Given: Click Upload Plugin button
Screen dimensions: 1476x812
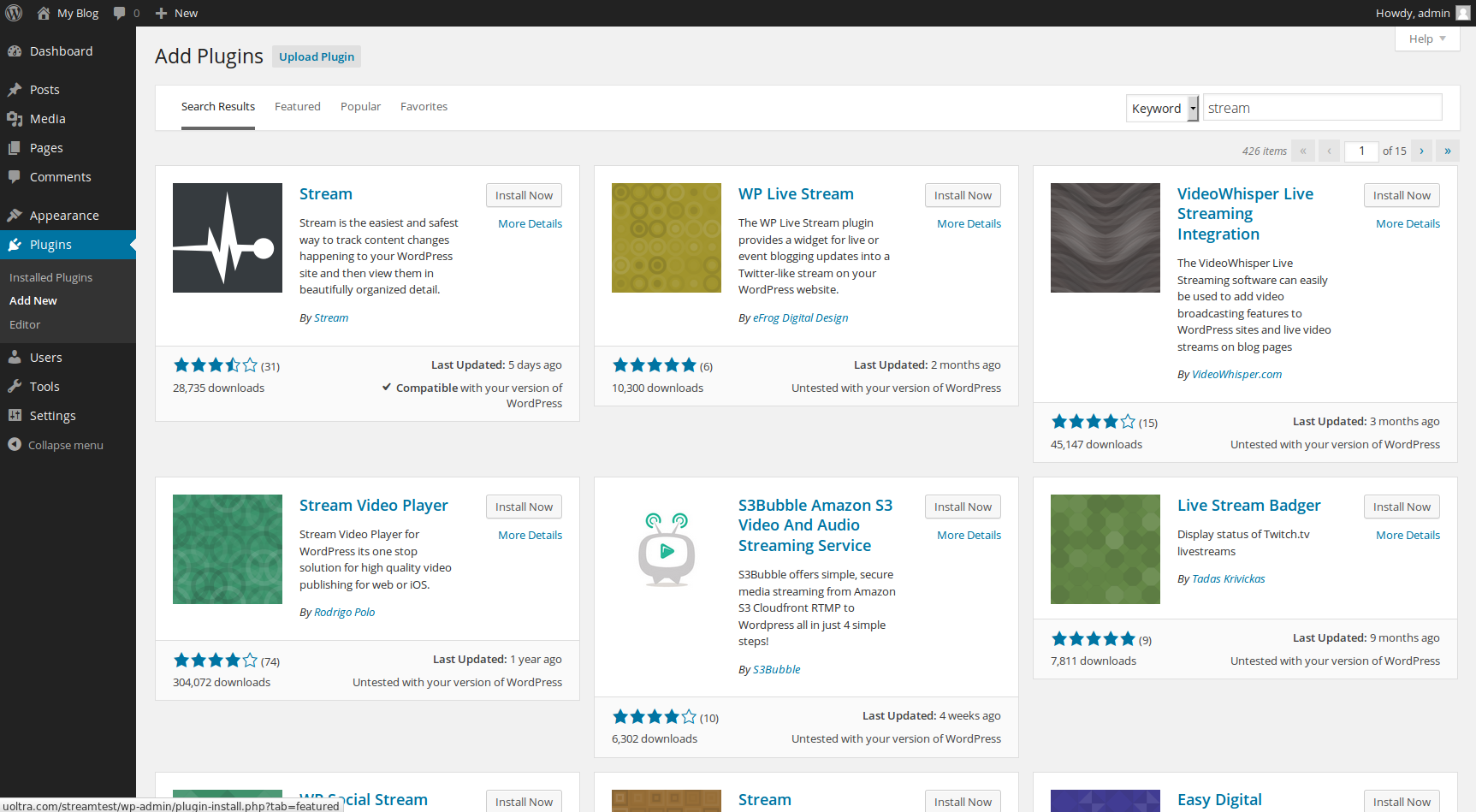Looking at the screenshot, I should (317, 56).
